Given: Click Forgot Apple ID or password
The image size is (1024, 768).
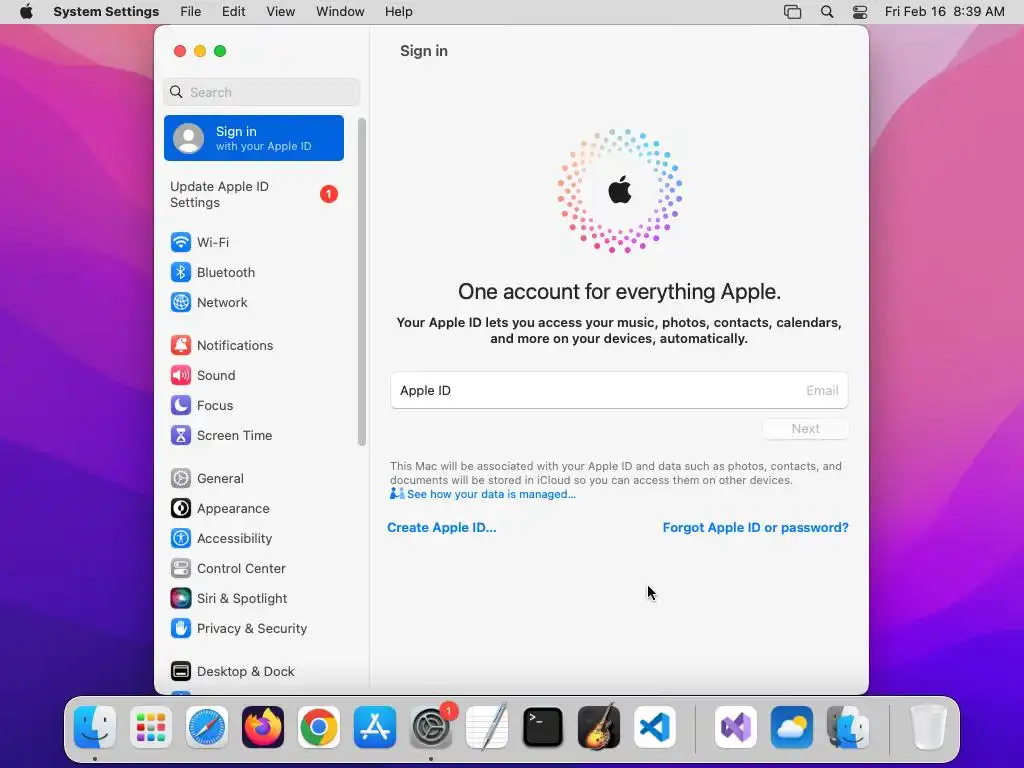Looking at the screenshot, I should (x=756, y=528).
